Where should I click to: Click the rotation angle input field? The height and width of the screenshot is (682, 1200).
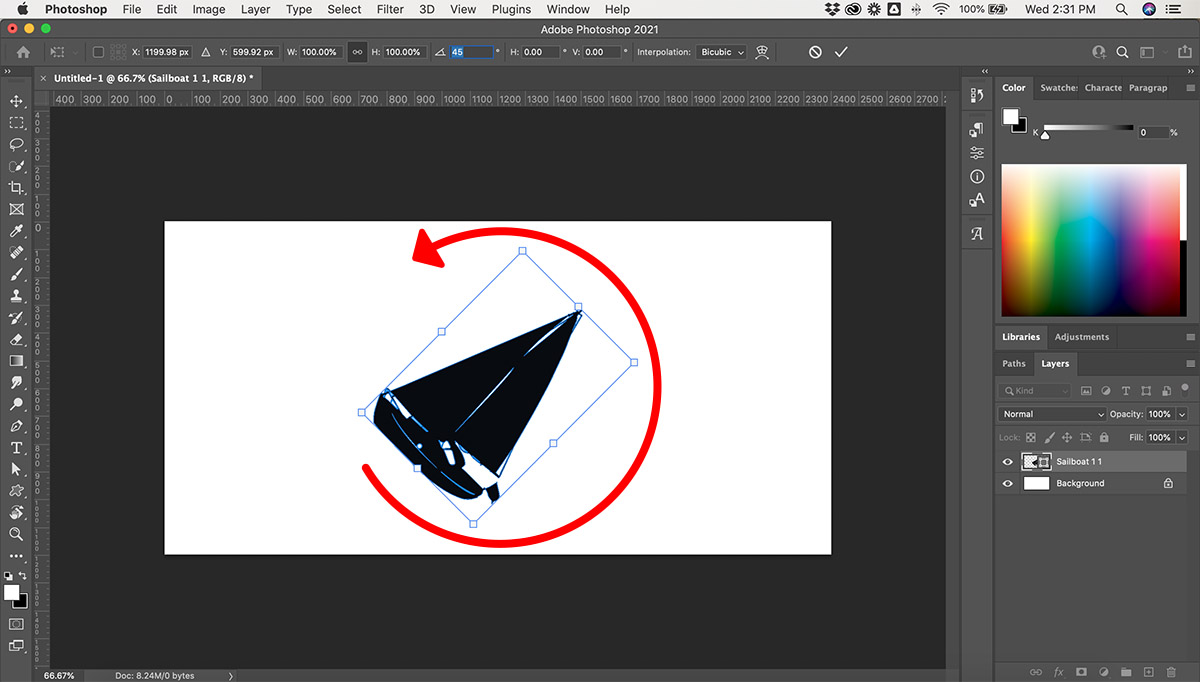(x=471, y=52)
